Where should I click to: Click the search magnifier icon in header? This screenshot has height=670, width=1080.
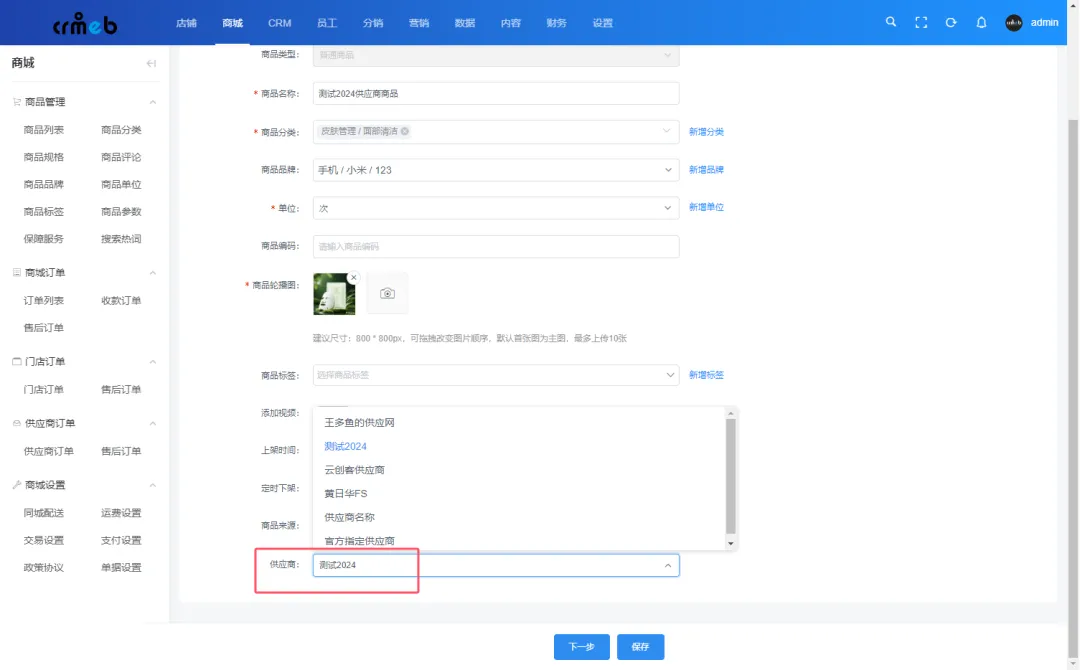coord(891,22)
